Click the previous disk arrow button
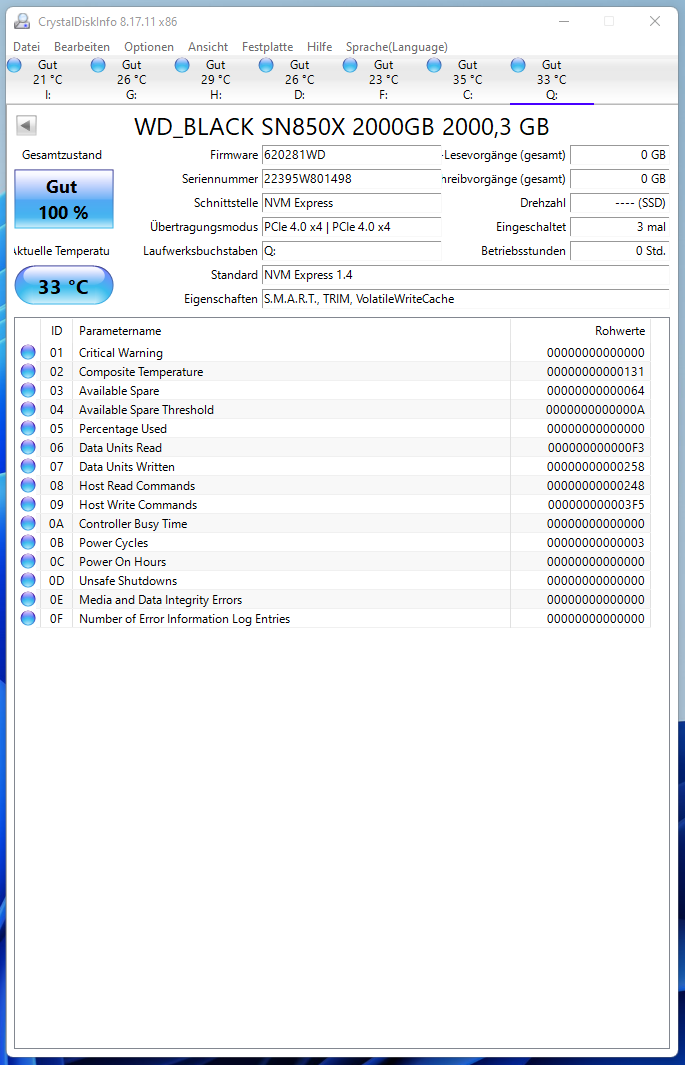Image resolution: width=685 pixels, height=1065 pixels. pyautogui.click(x=26, y=125)
